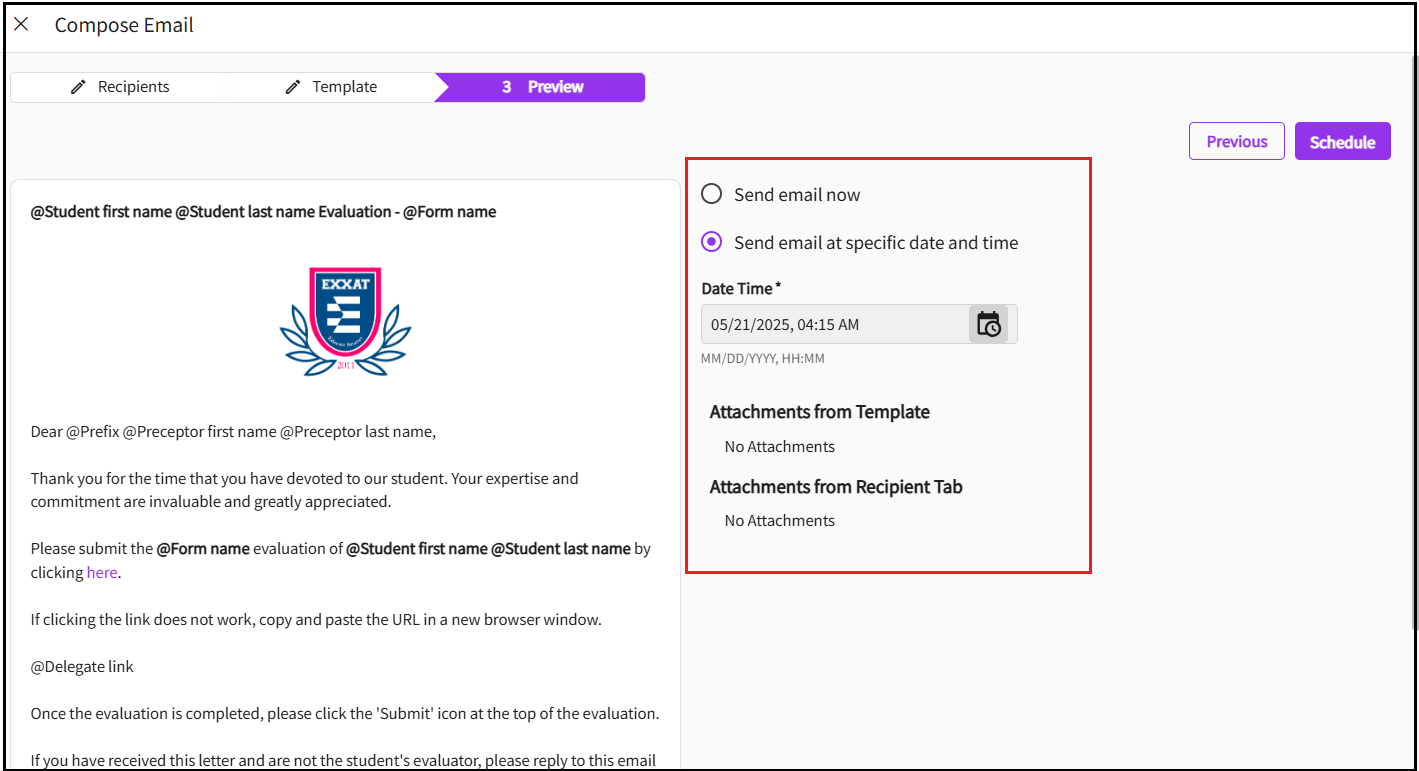
Task: Click the @Delegate link placeholder text
Action: coord(82,666)
